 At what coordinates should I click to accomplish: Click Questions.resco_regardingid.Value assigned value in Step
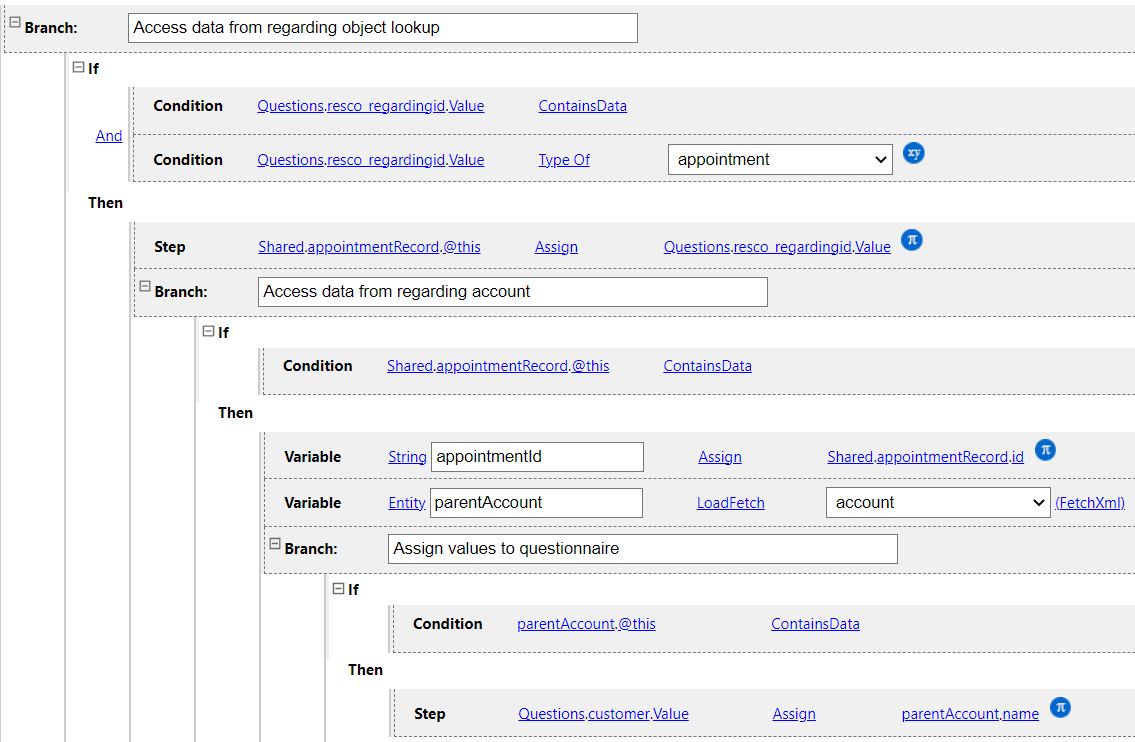coord(777,247)
